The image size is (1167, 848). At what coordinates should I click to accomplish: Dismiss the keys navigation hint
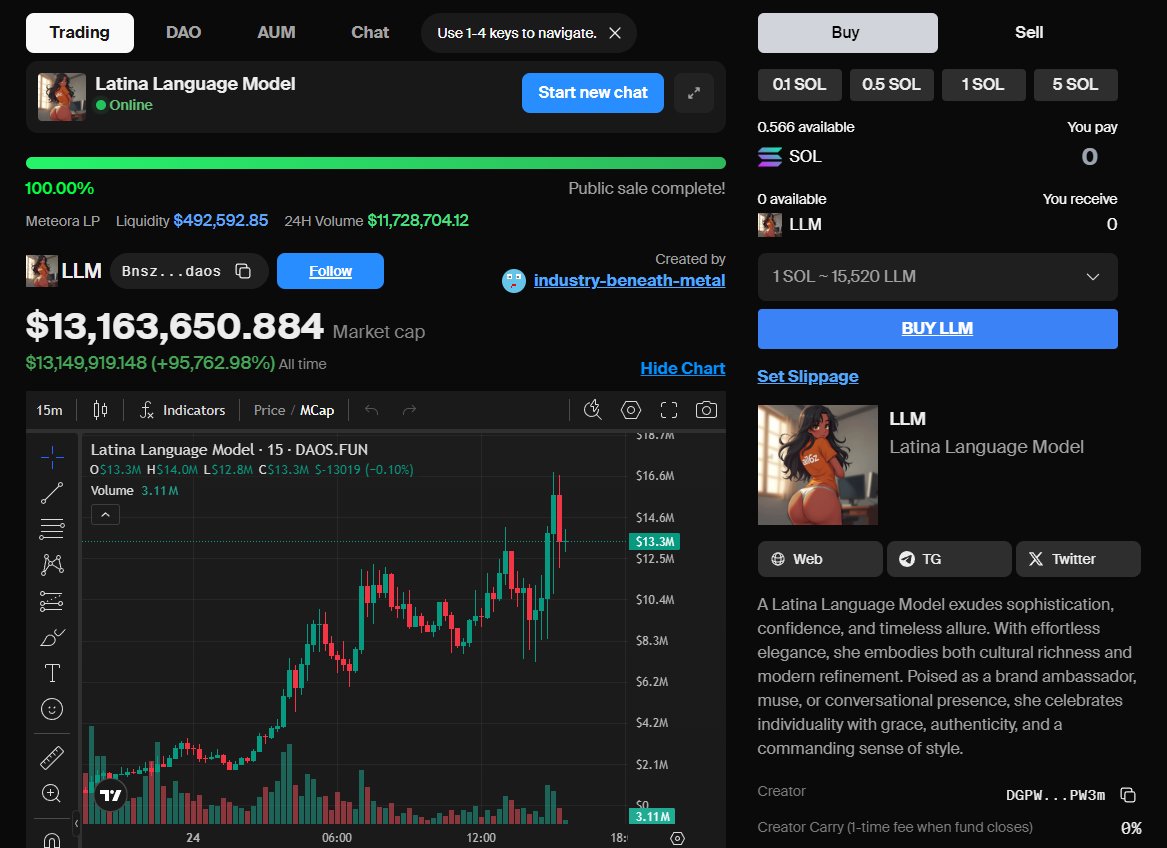pos(615,33)
